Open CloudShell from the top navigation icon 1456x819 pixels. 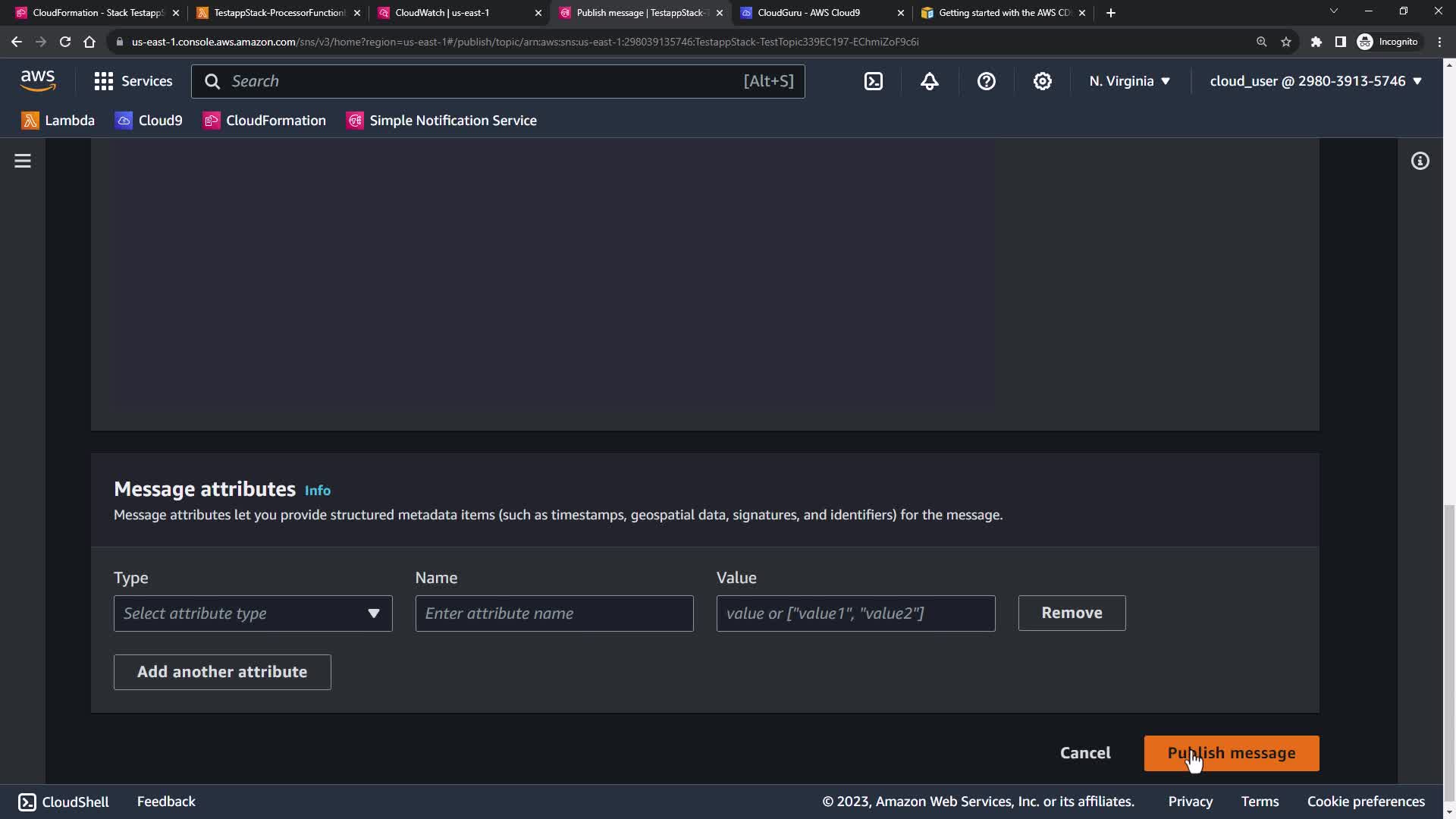pyautogui.click(x=874, y=81)
